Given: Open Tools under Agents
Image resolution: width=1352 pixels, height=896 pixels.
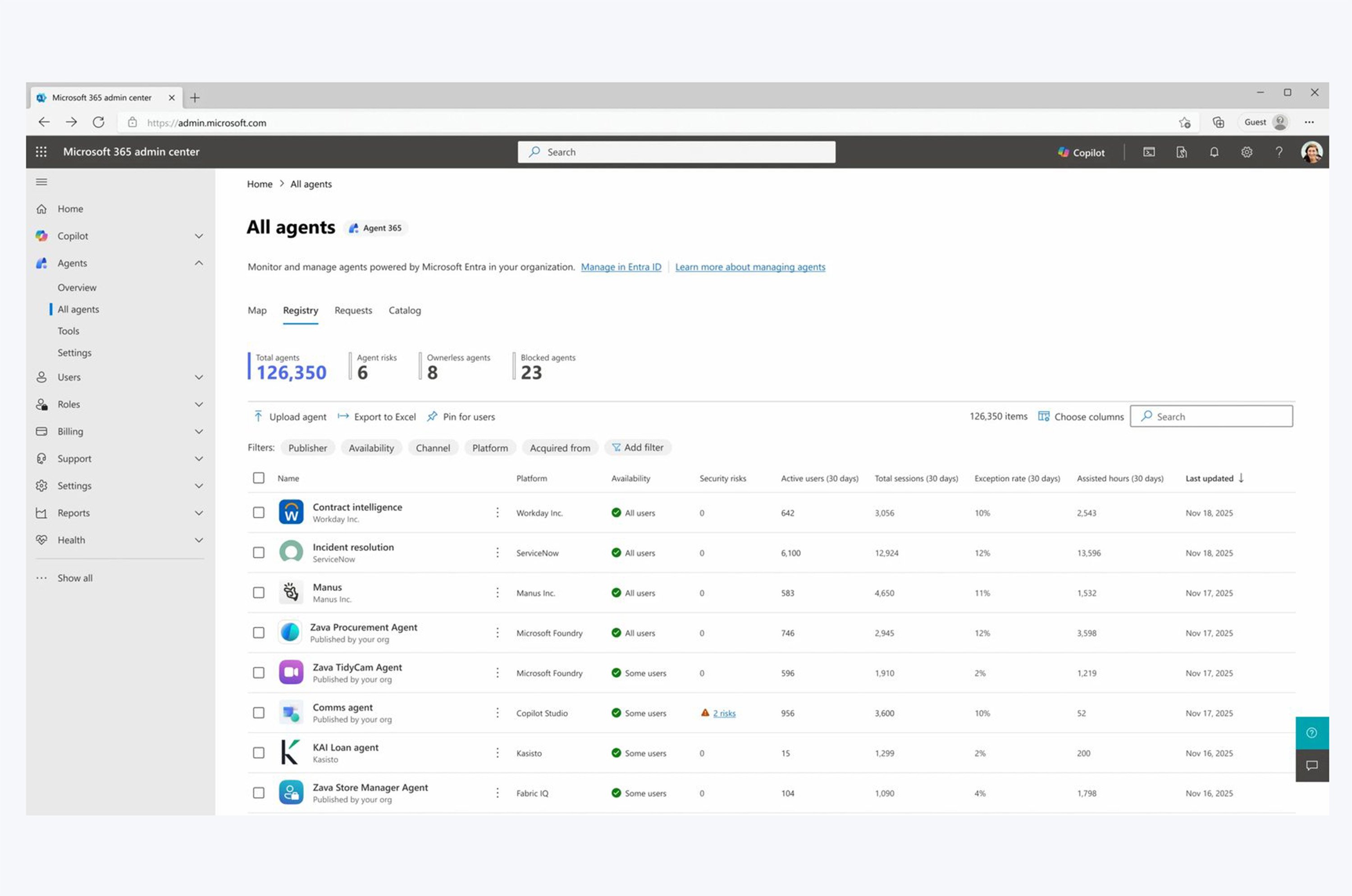Looking at the screenshot, I should (x=69, y=331).
